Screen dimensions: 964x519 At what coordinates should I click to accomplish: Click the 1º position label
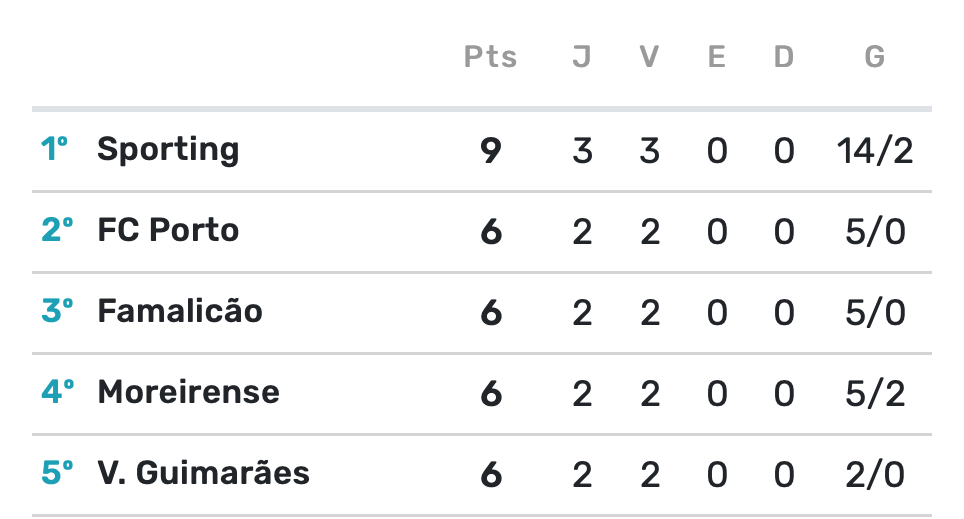pyautogui.click(x=54, y=149)
